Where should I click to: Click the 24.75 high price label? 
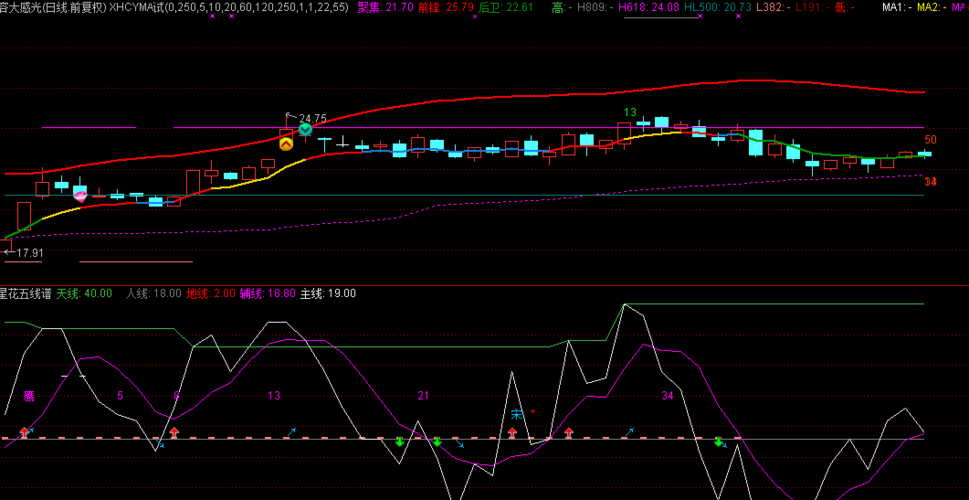click(x=313, y=119)
